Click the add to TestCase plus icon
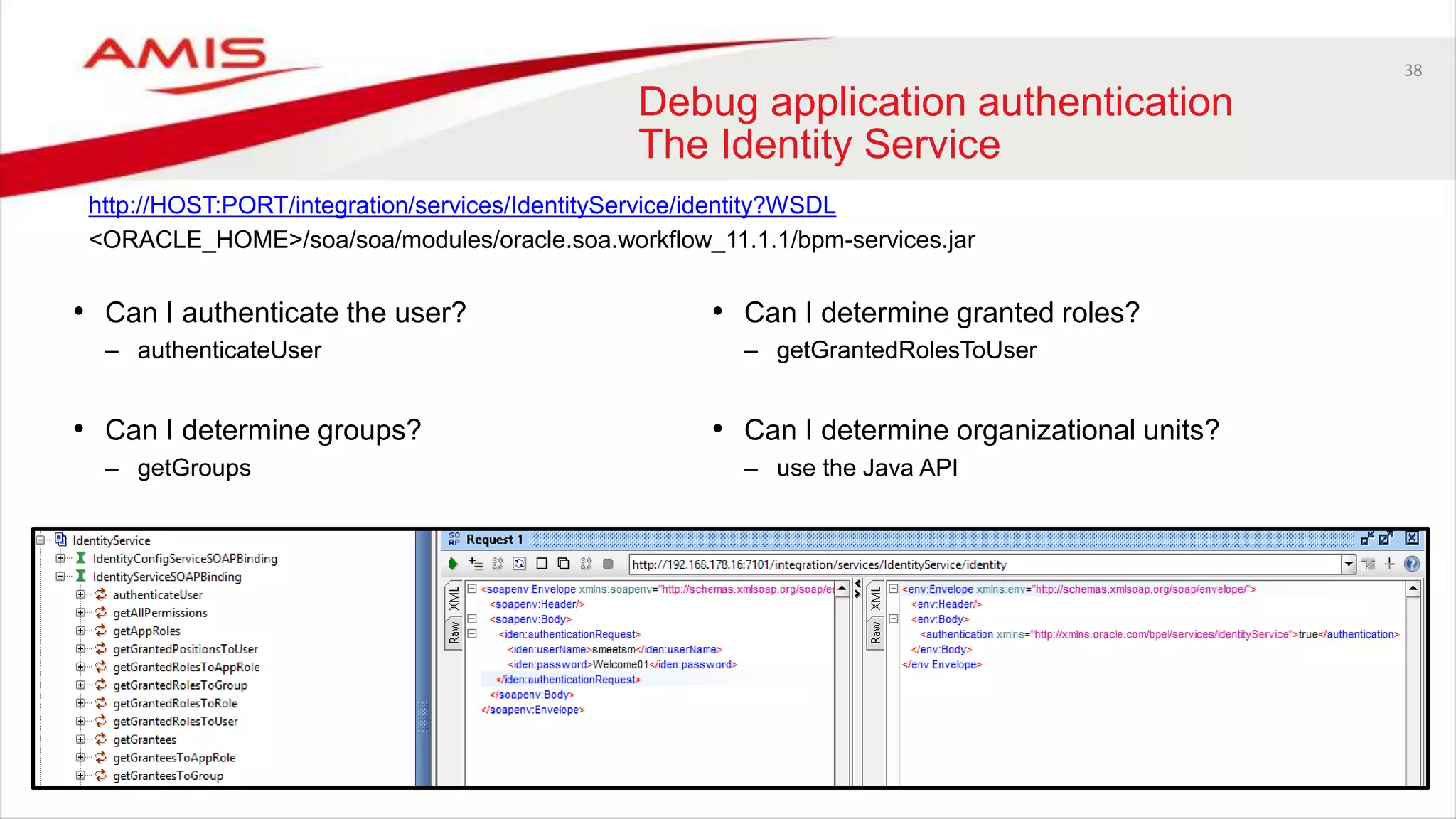The height and width of the screenshot is (819, 1456). click(476, 564)
